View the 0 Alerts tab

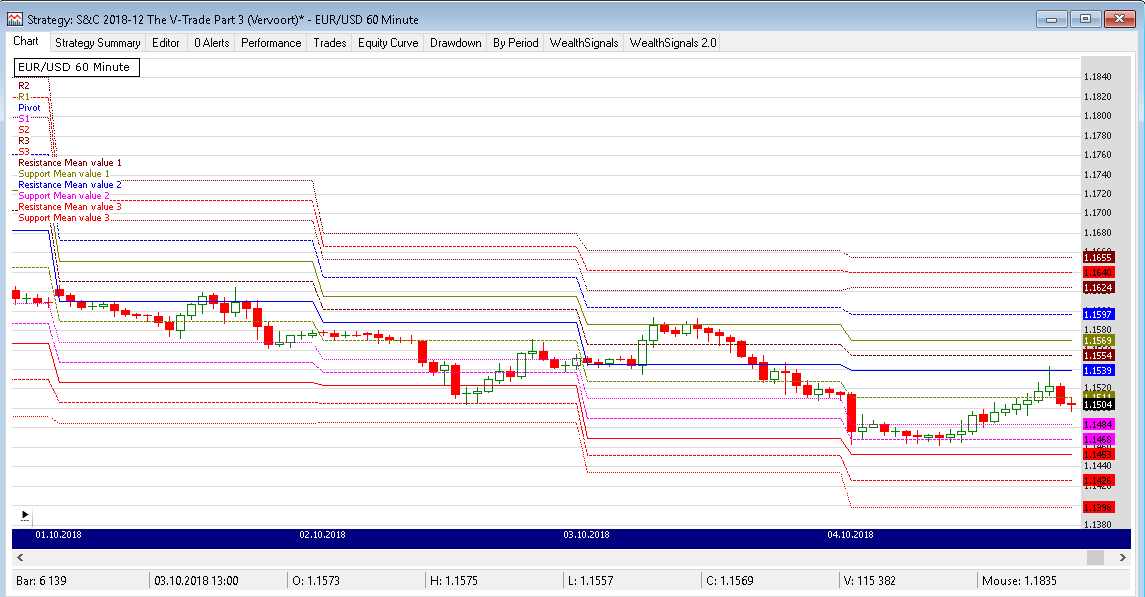pos(211,43)
